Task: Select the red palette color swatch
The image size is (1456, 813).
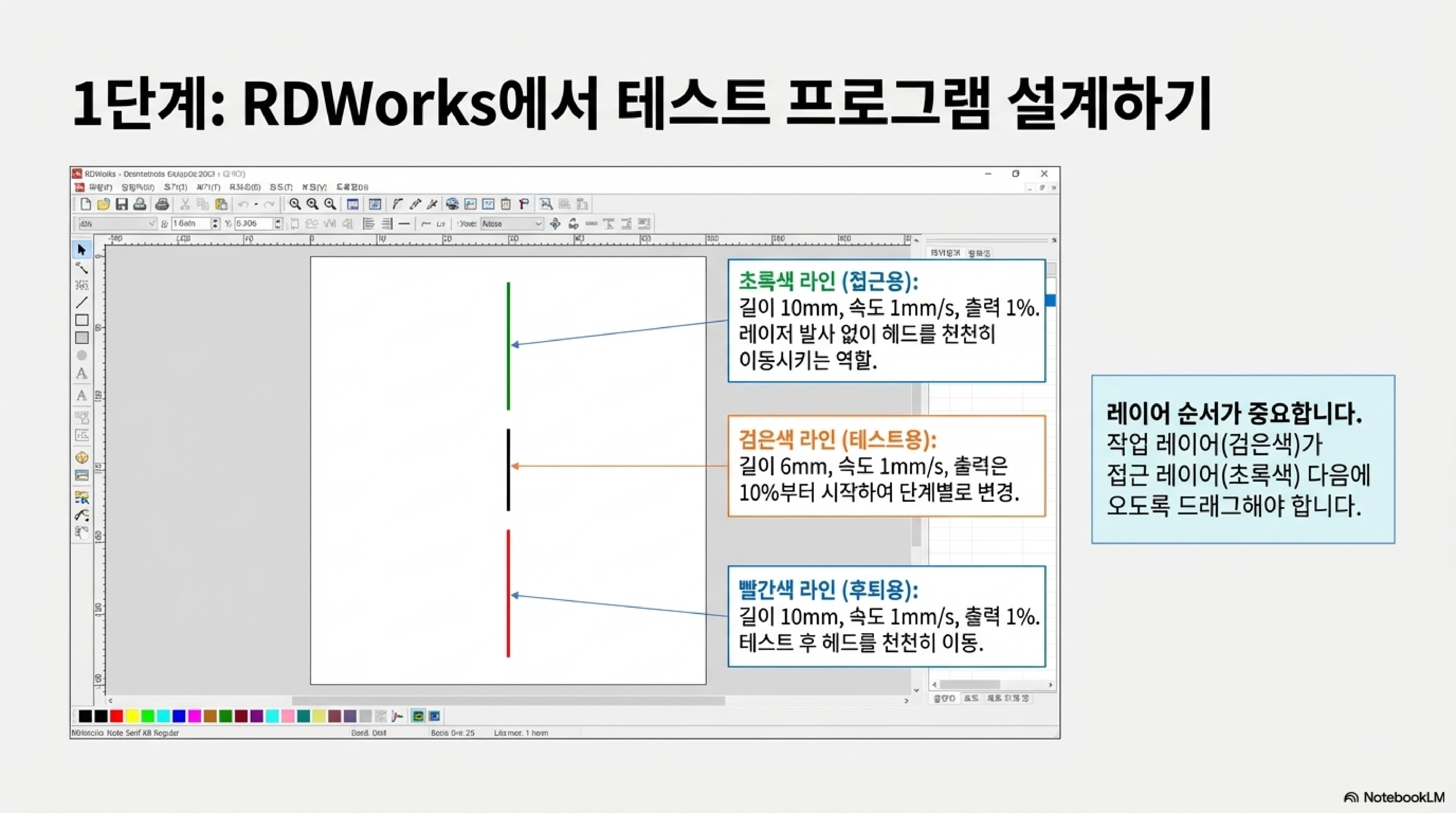Action: point(116,716)
